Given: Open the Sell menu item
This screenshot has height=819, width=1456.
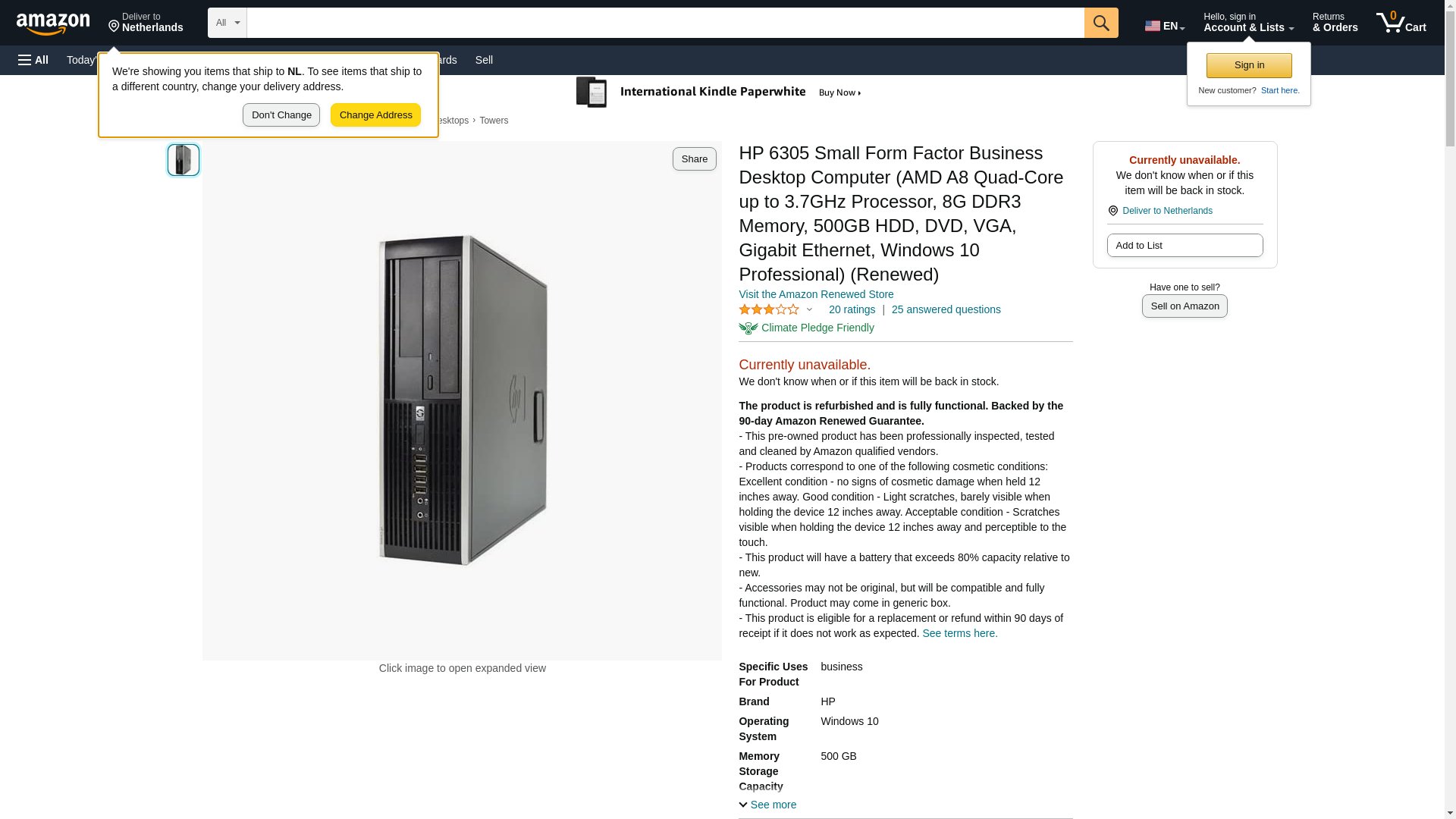Looking at the screenshot, I should point(484,60).
